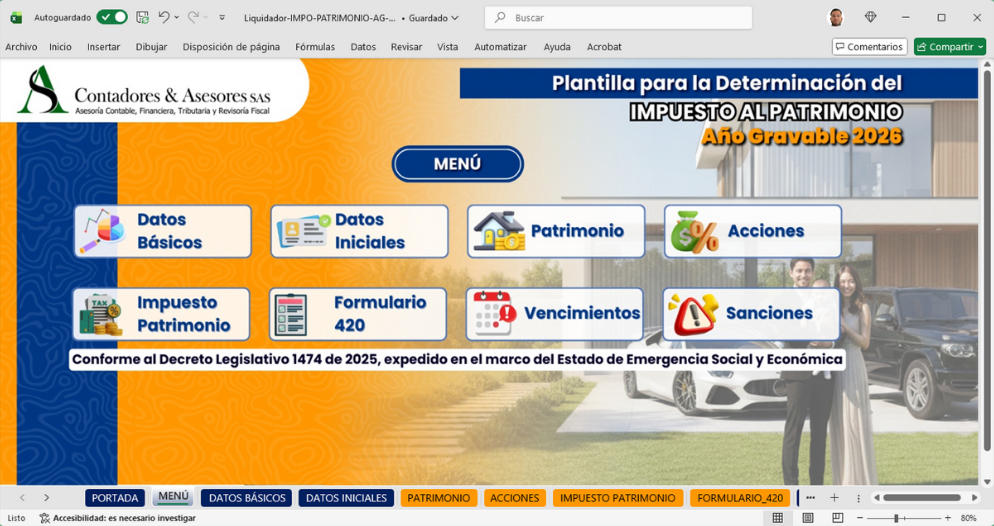Switch to the PATRIMONIO sheet tab
The height and width of the screenshot is (526, 994).
tap(439, 498)
